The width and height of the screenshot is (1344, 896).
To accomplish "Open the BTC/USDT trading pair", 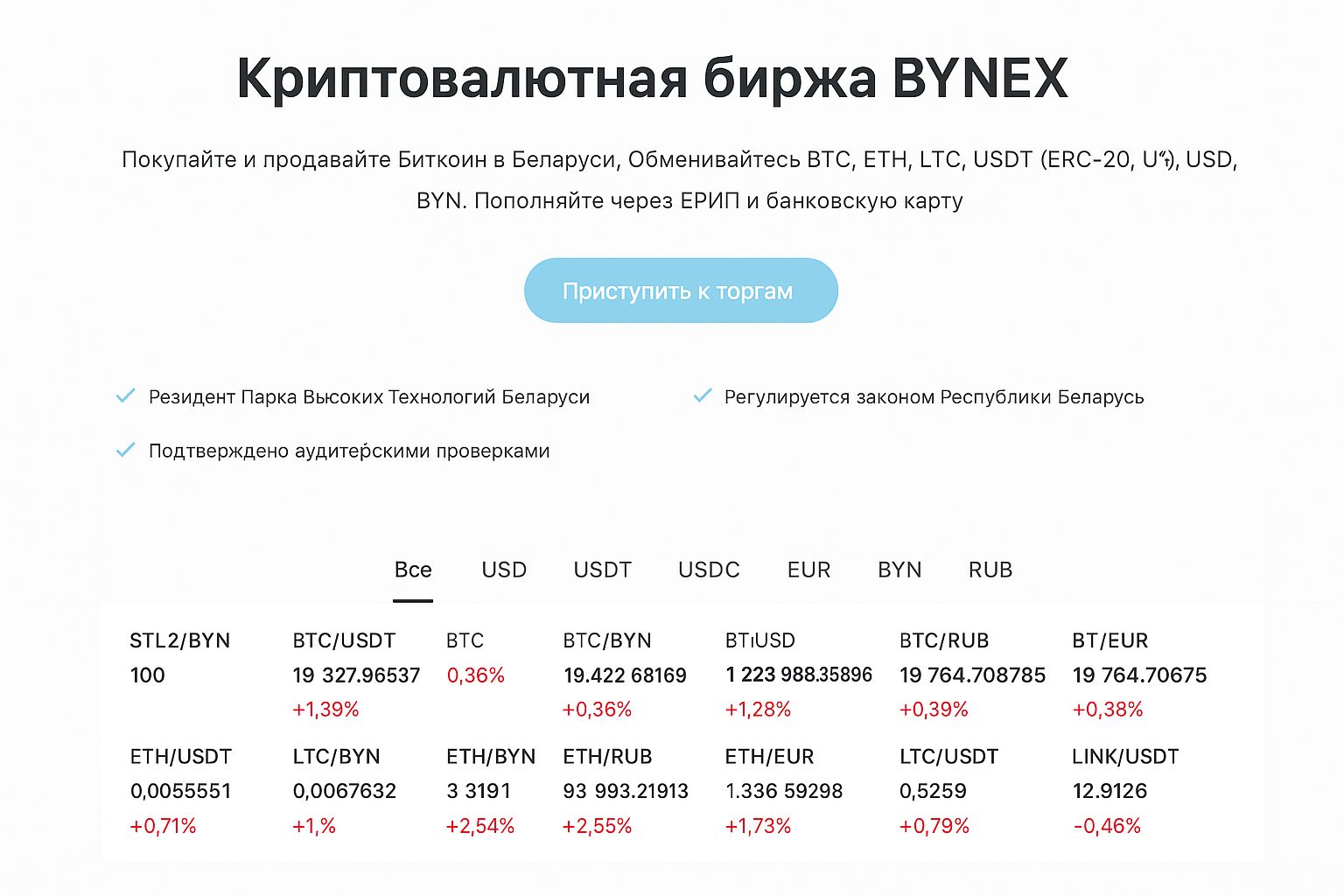I will point(344,640).
